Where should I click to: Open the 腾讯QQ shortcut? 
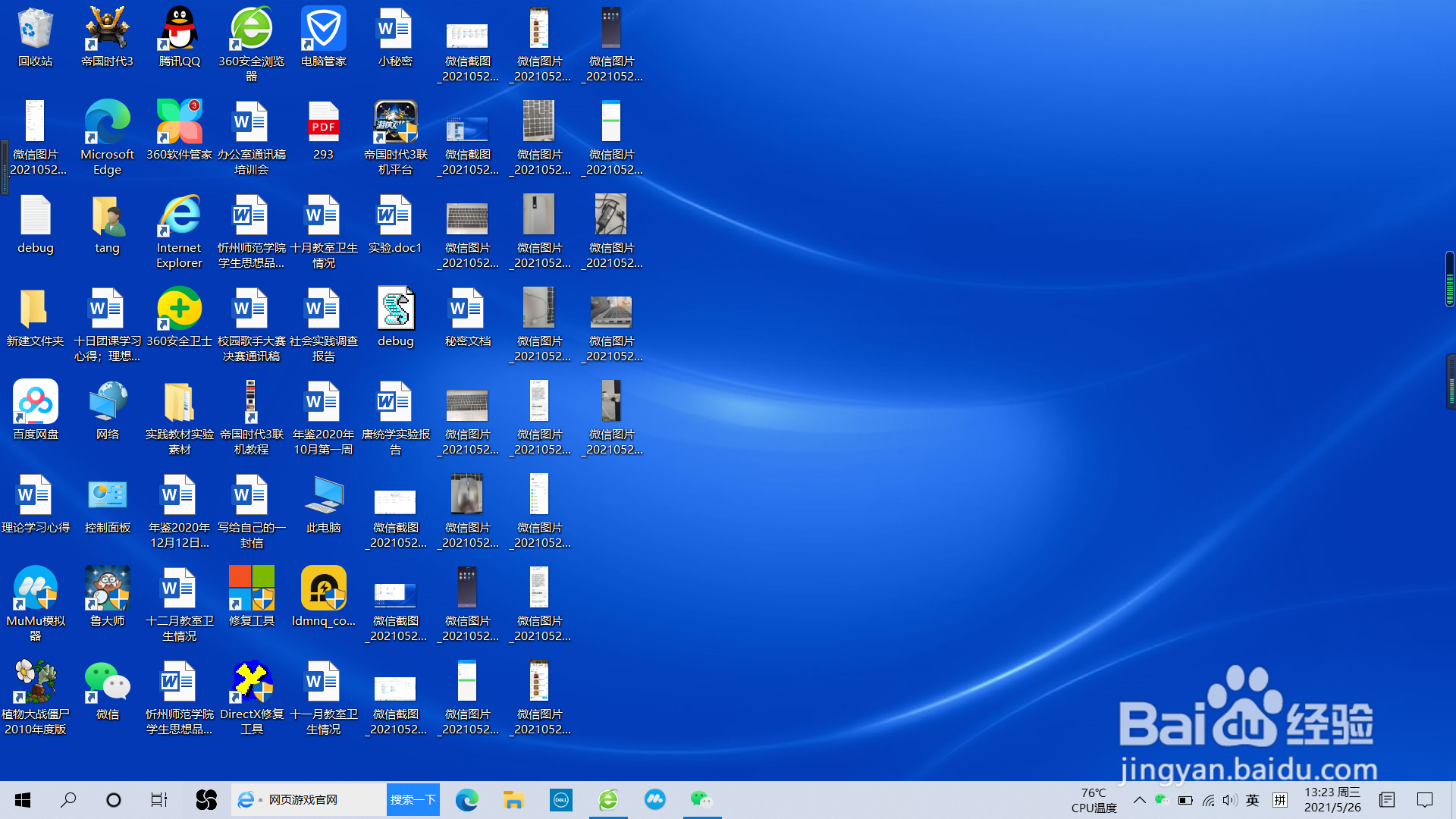180,37
